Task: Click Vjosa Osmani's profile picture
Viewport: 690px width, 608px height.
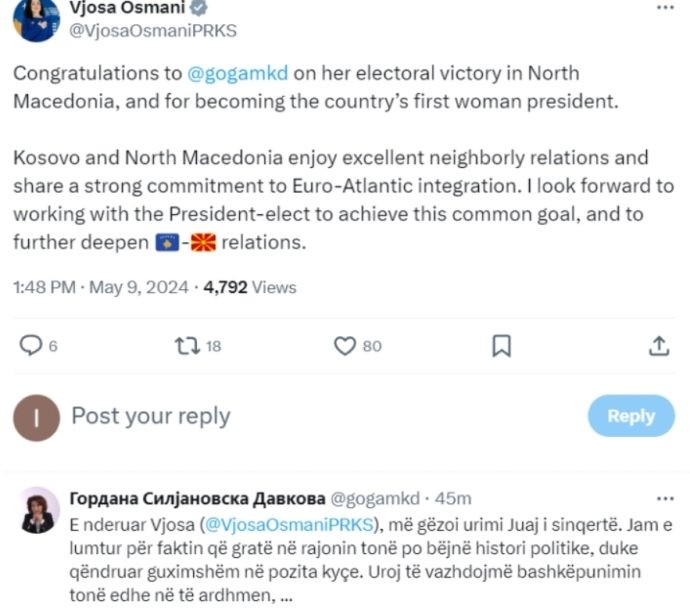Action: [x=38, y=18]
